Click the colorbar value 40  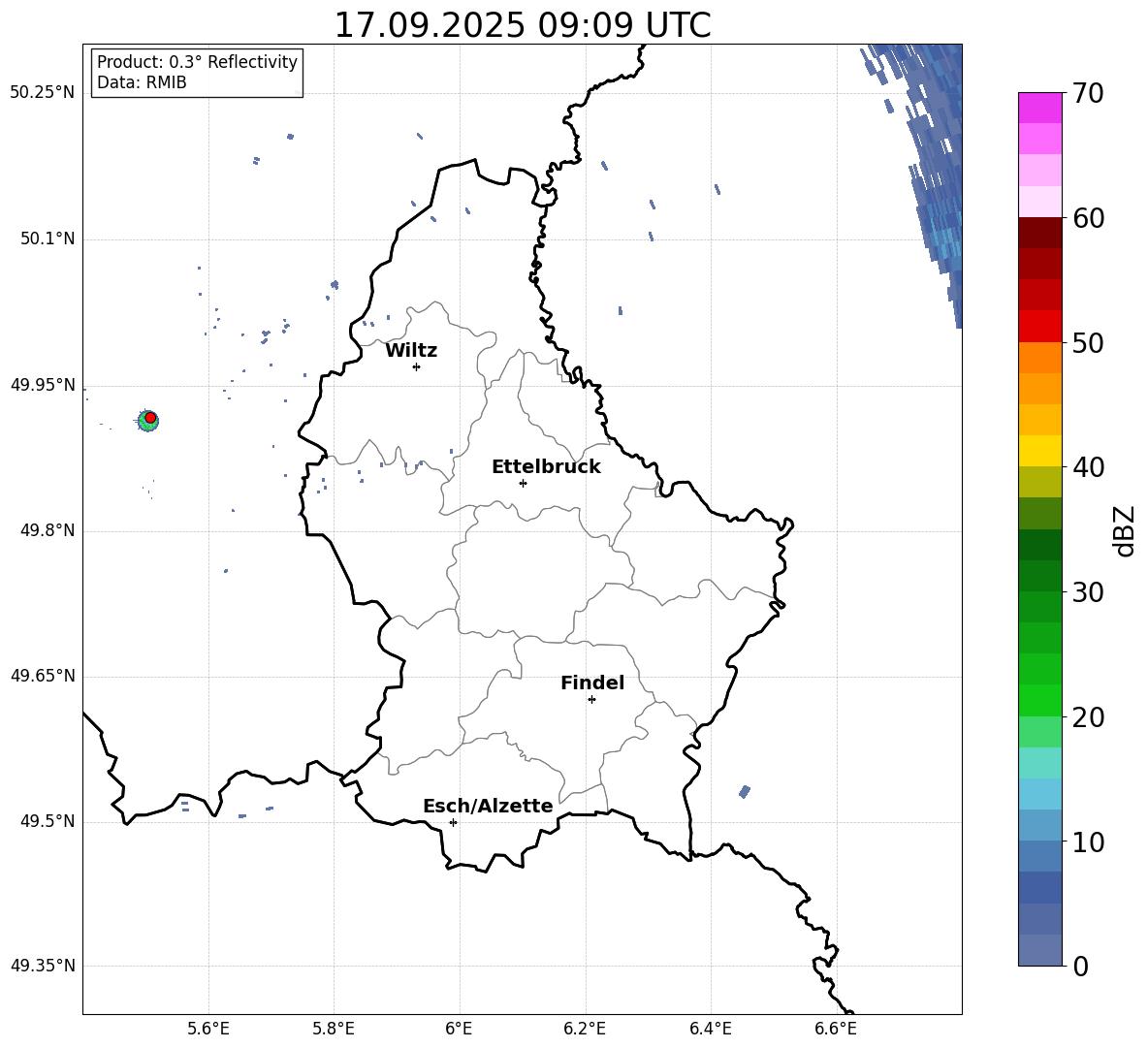[x=1088, y=467]
